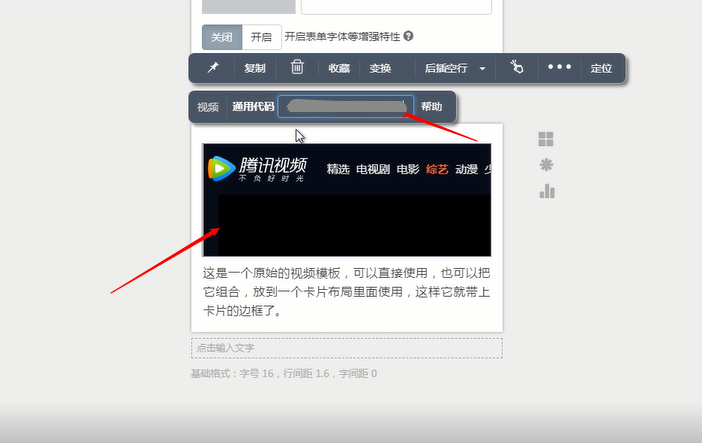Select the 开启 toggle option
Image resolution: width=702 pixels, height=443 pixels.
(x=261, y=37)
